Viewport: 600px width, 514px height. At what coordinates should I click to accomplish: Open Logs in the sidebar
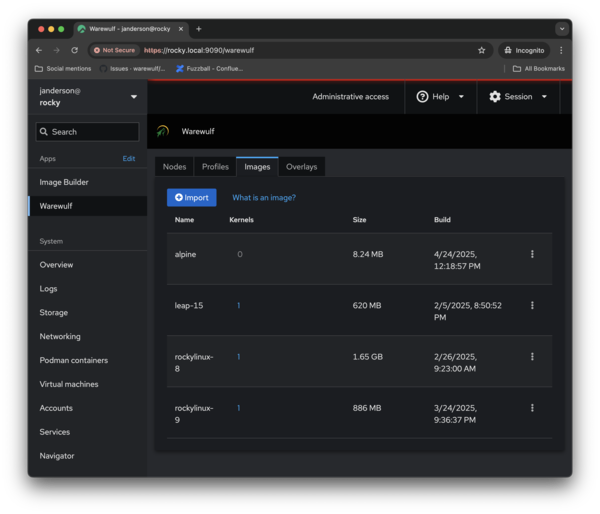coord(88,289)
